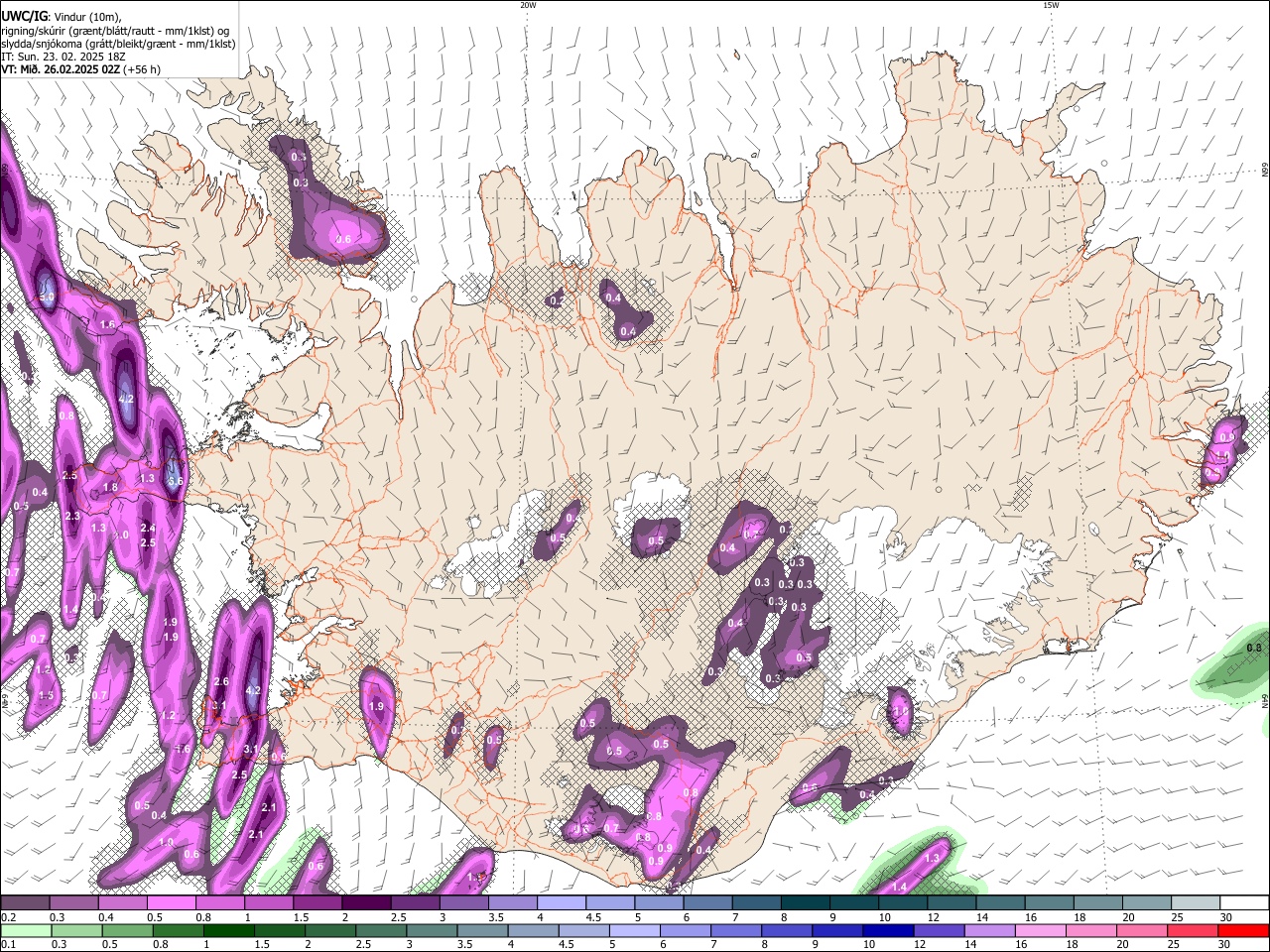The width and height of the screenshot is (1270, 952).
Task: Click the 'IT: Sun. 23. 02. 2025 18Z' line
Action: pos(63,57)
